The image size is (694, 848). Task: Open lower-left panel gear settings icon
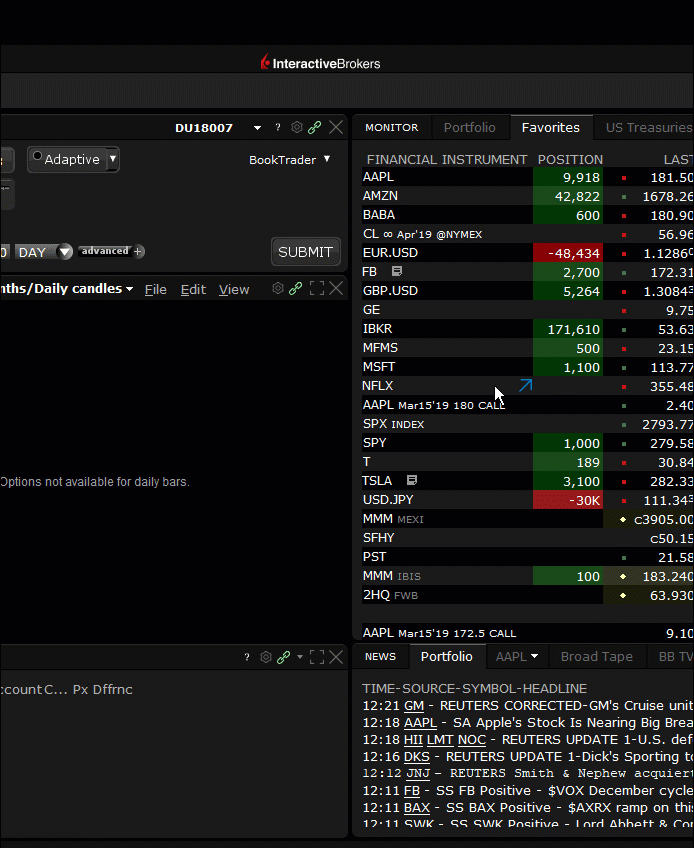pos(266,657)
